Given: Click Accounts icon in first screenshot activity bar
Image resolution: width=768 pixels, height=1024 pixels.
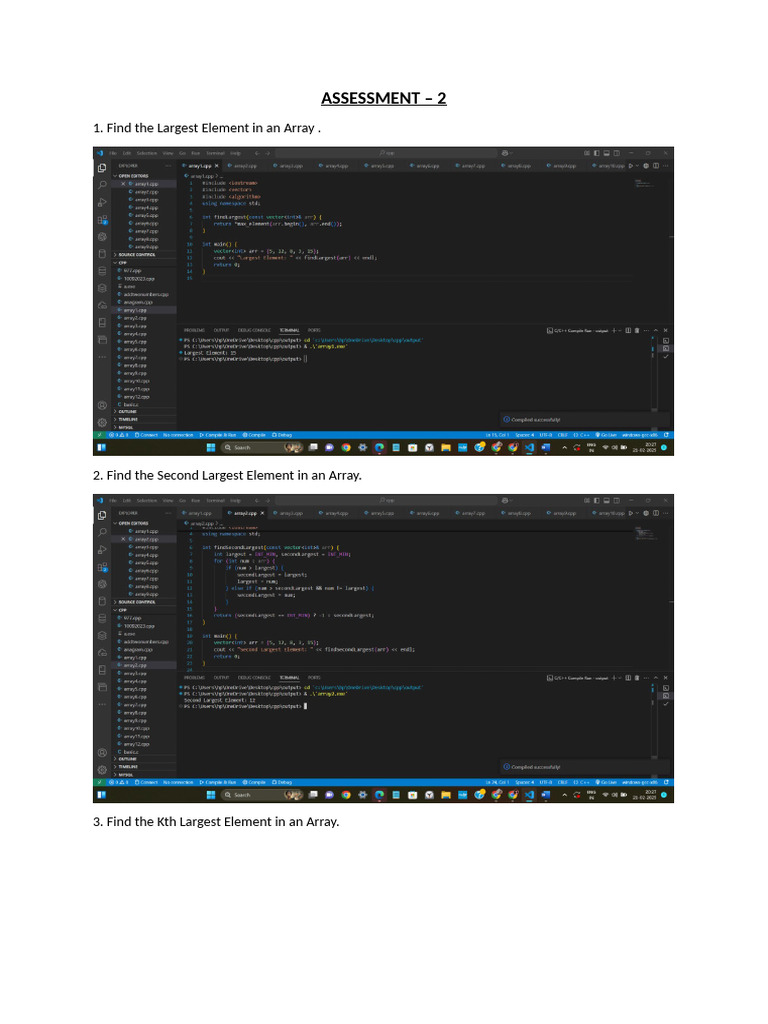Looking at the screenshot, I should (x=102, y=405).
